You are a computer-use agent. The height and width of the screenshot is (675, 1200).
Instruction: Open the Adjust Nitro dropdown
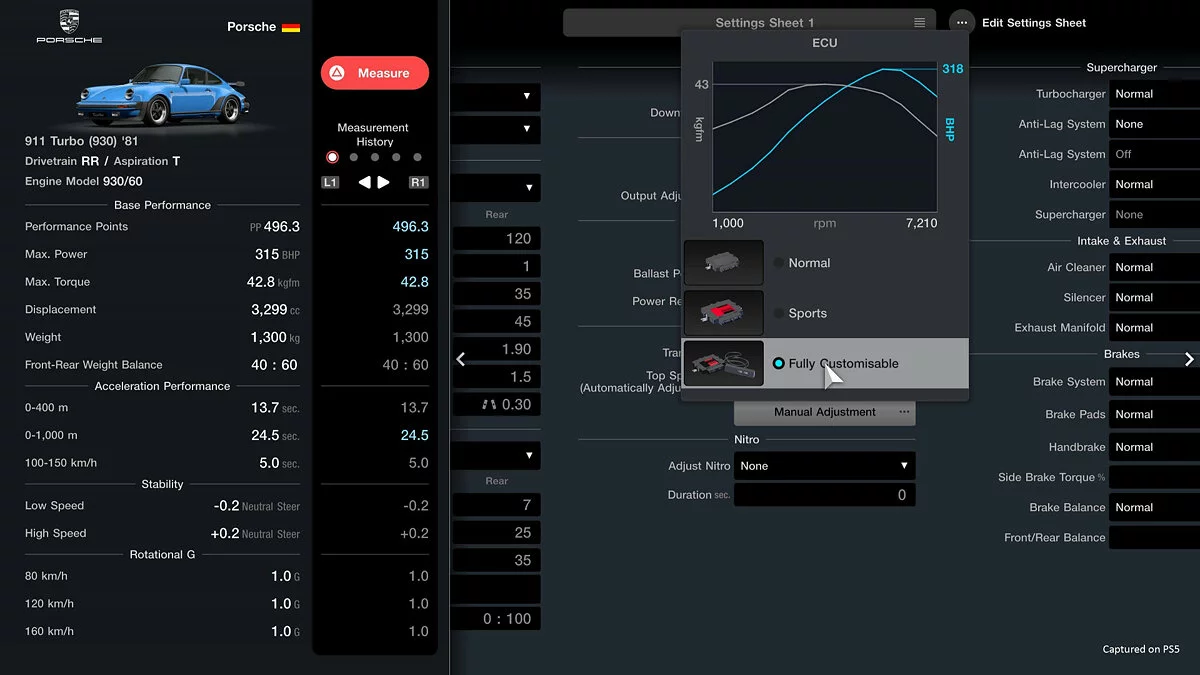[x=825, y=466]
